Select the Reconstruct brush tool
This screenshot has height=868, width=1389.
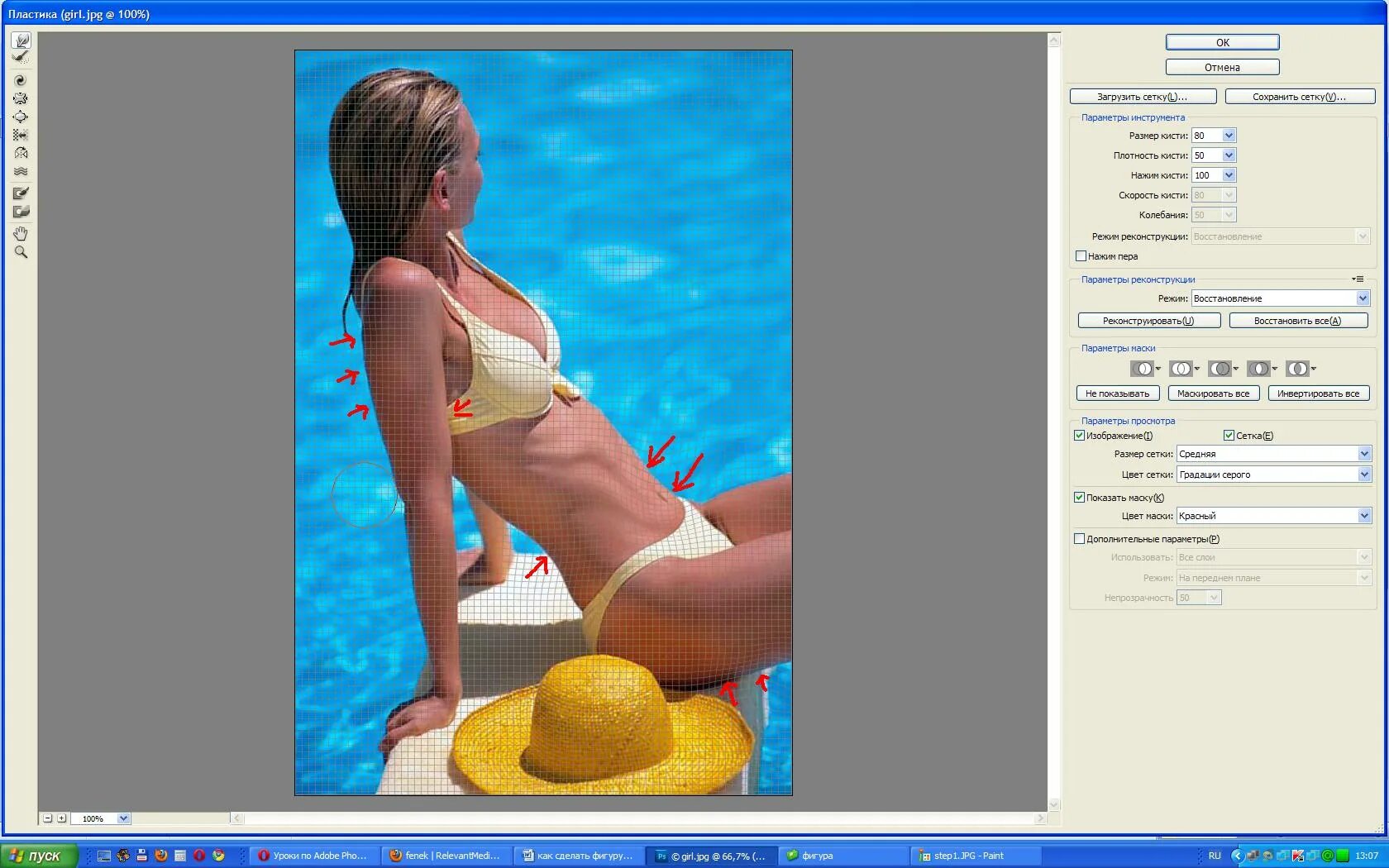click(x=21, y=57)
